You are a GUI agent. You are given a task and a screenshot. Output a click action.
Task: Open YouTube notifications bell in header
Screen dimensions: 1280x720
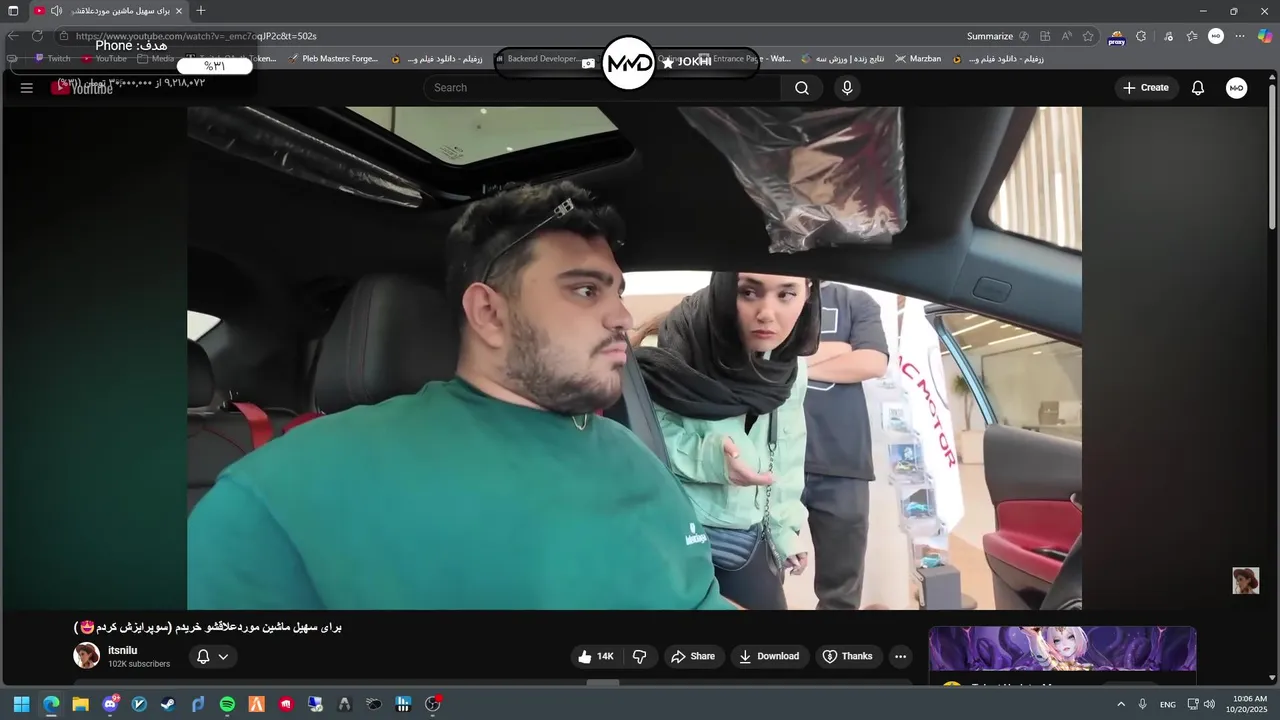(1198, 88)
